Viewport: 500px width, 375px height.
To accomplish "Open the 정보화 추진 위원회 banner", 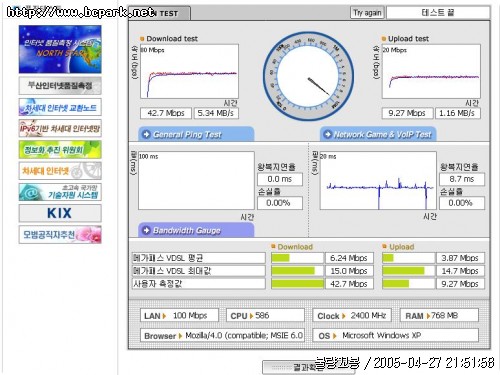I will click(x=60, y=150).
